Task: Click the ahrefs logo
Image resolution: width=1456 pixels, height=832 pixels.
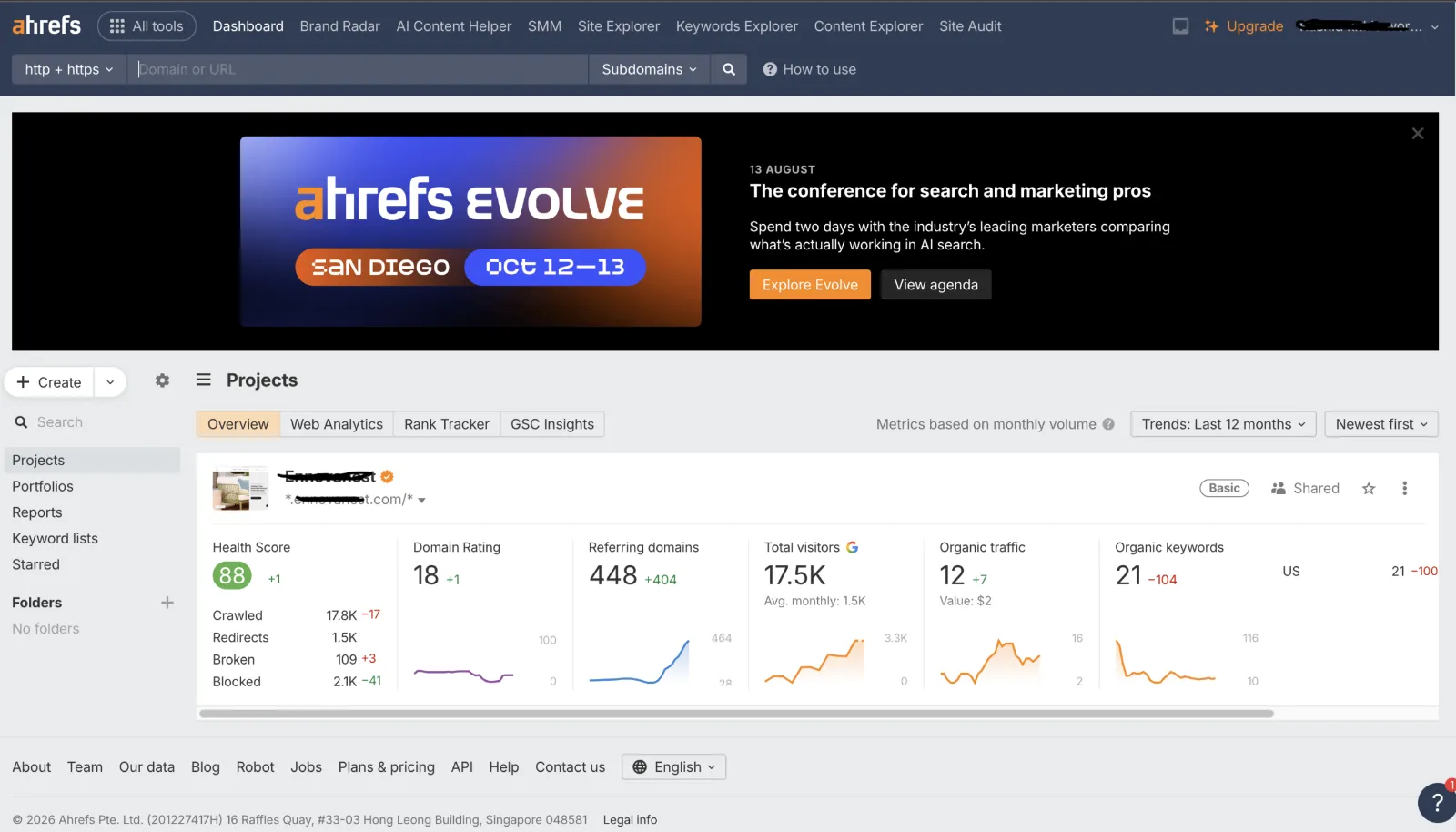Action: coord(46,25)
